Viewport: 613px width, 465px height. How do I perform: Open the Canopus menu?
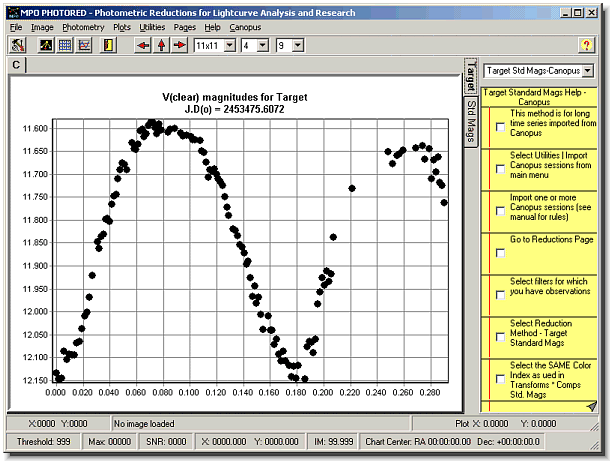pos(245,27)
